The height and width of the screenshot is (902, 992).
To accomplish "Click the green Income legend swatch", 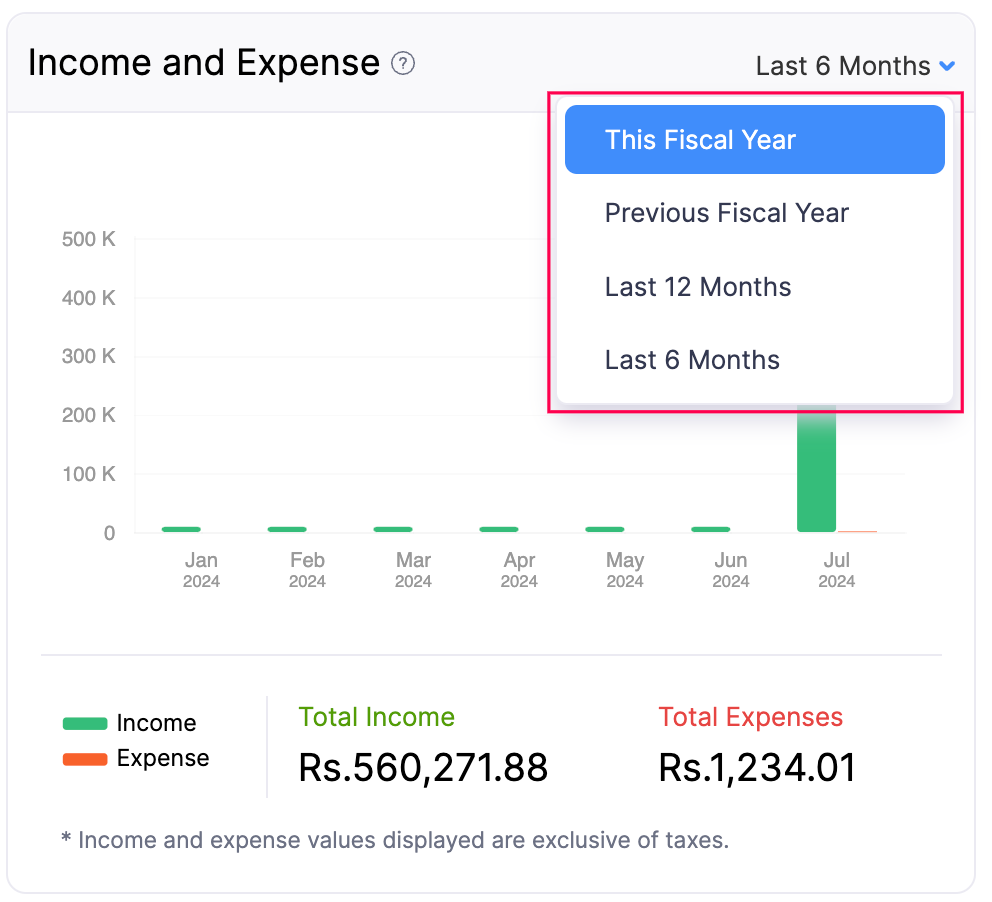I will click(84, 723).
